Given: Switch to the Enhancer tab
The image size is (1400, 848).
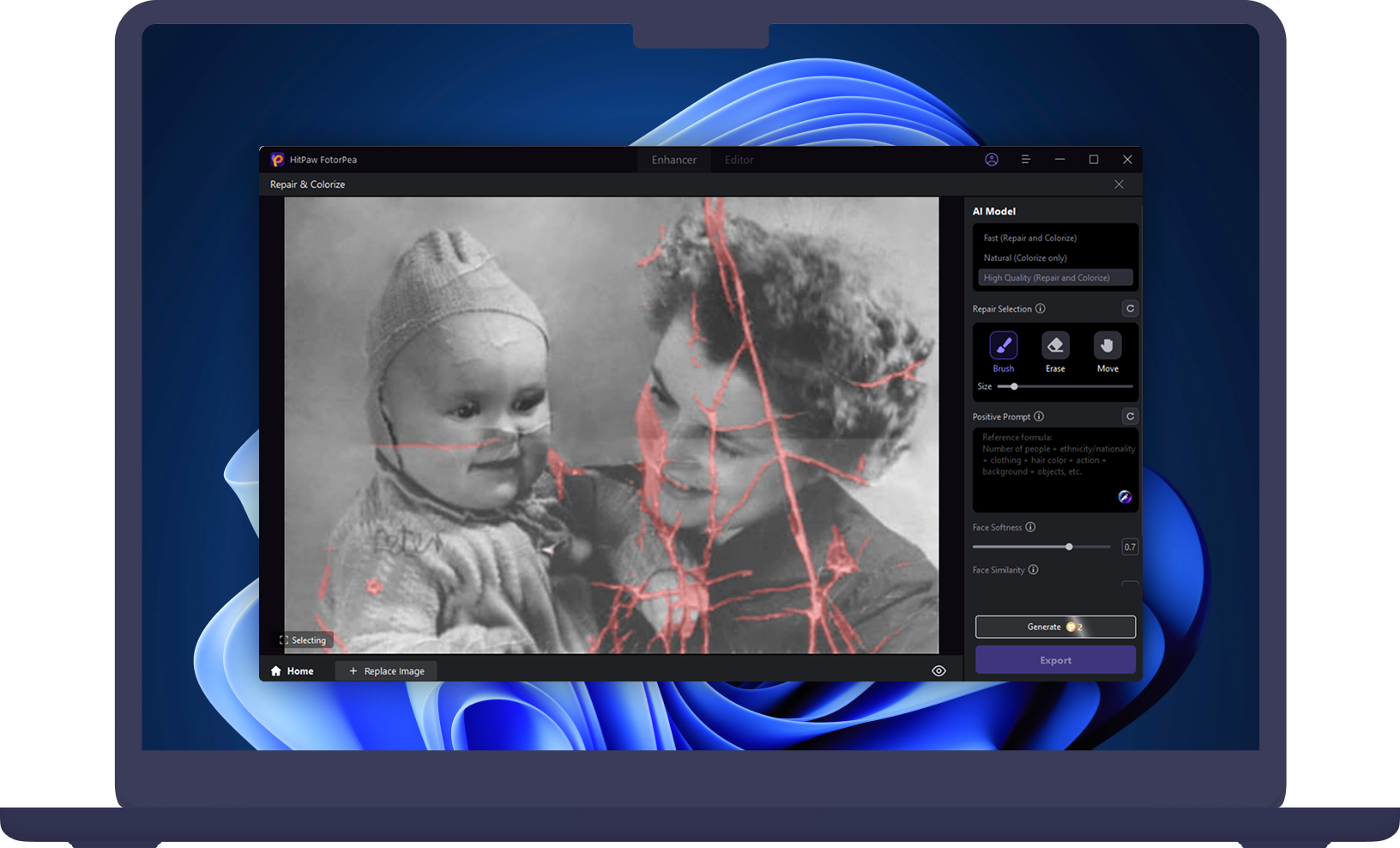Looking at the screenshot, I should click(x=673, y=160).
